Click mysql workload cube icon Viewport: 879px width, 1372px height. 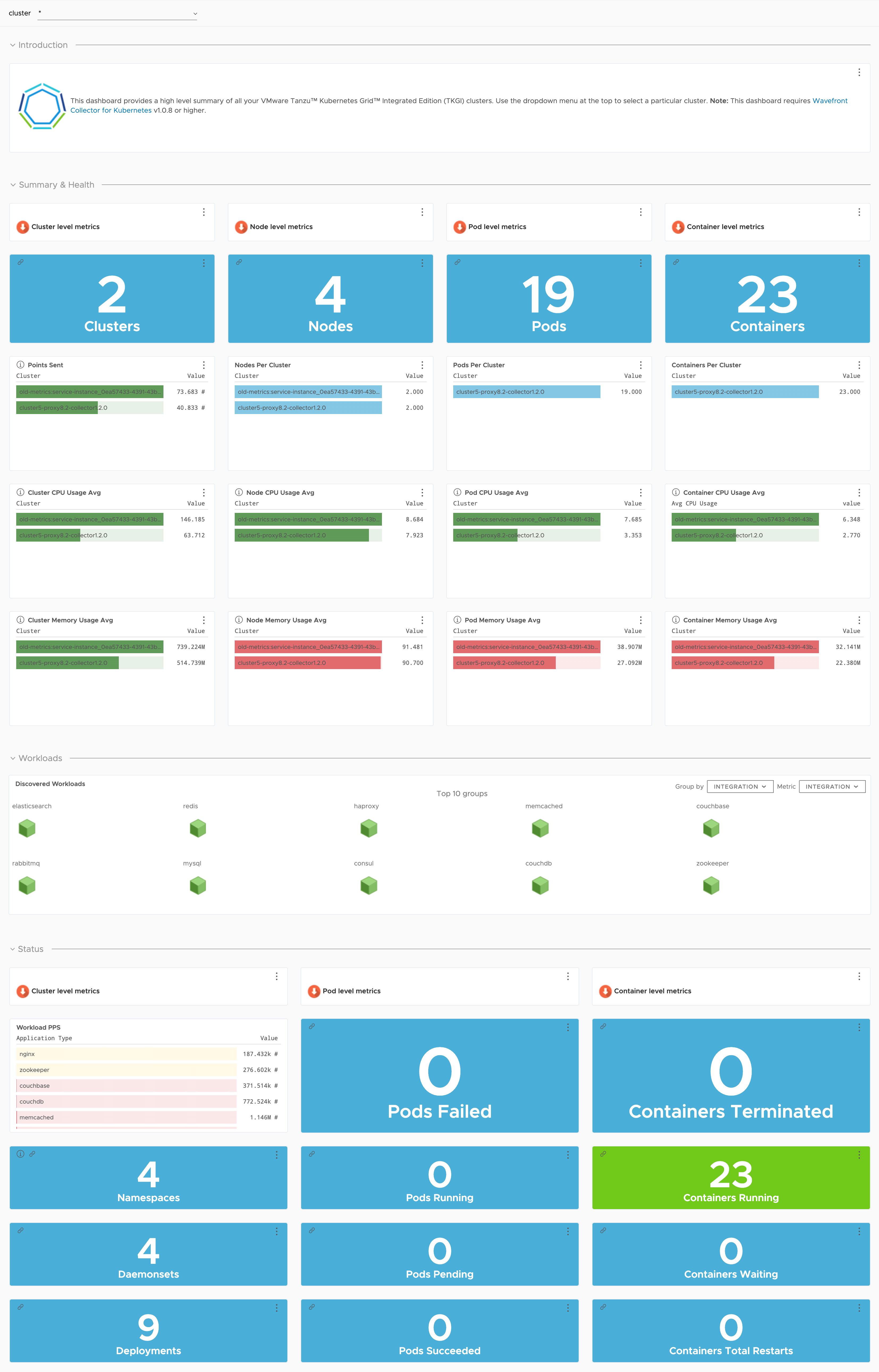[197, 885]
